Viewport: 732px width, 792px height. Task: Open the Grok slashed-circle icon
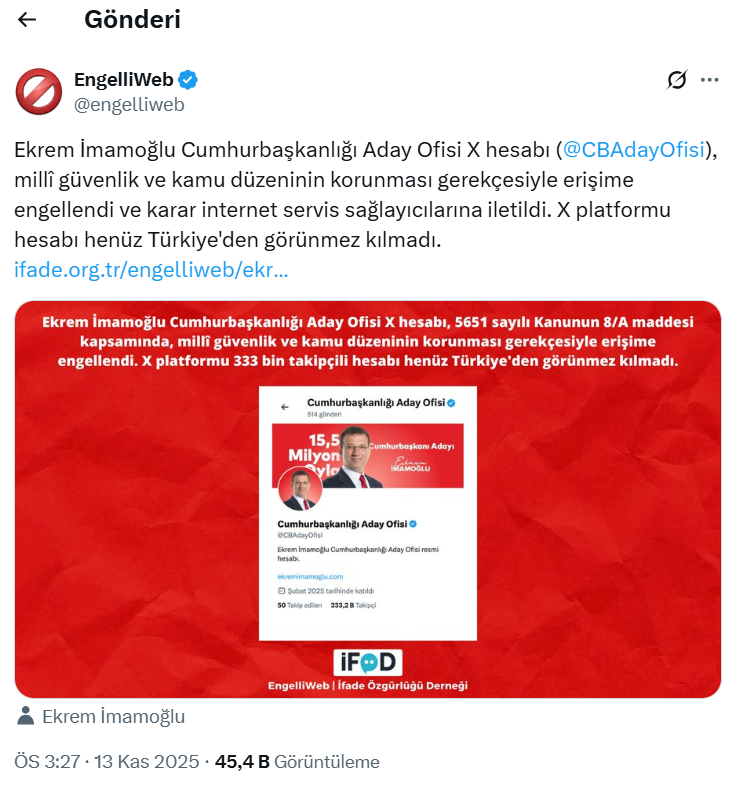pyautogui.click(x=676, y=80)
